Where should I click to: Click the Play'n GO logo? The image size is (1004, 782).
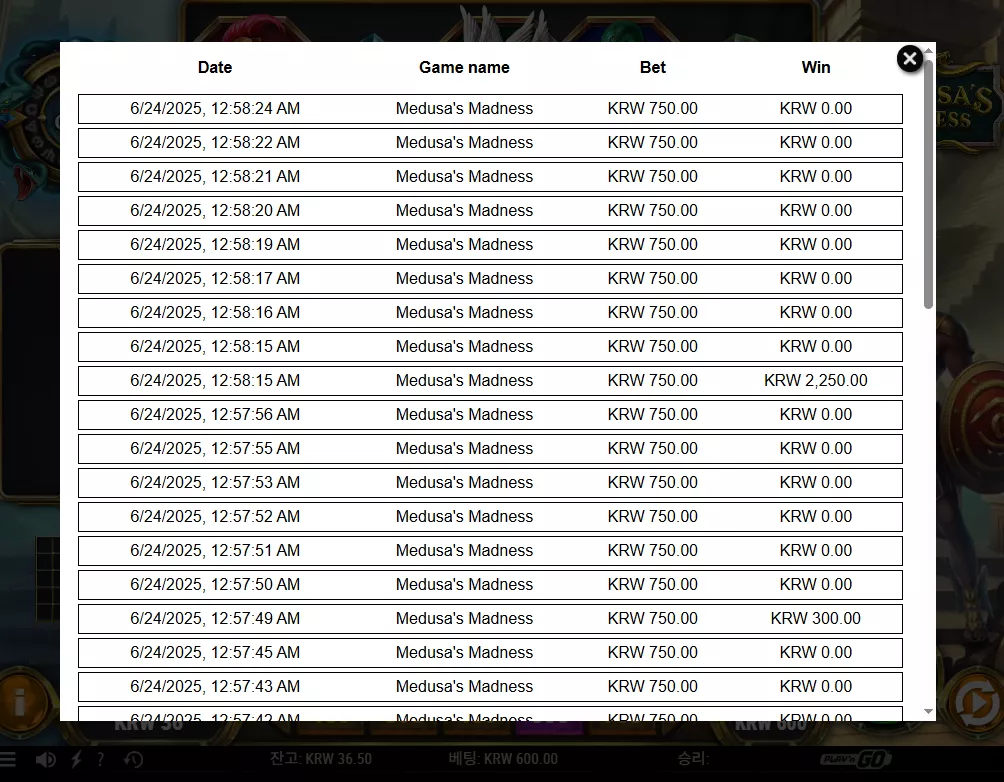(x=855, y=760)
